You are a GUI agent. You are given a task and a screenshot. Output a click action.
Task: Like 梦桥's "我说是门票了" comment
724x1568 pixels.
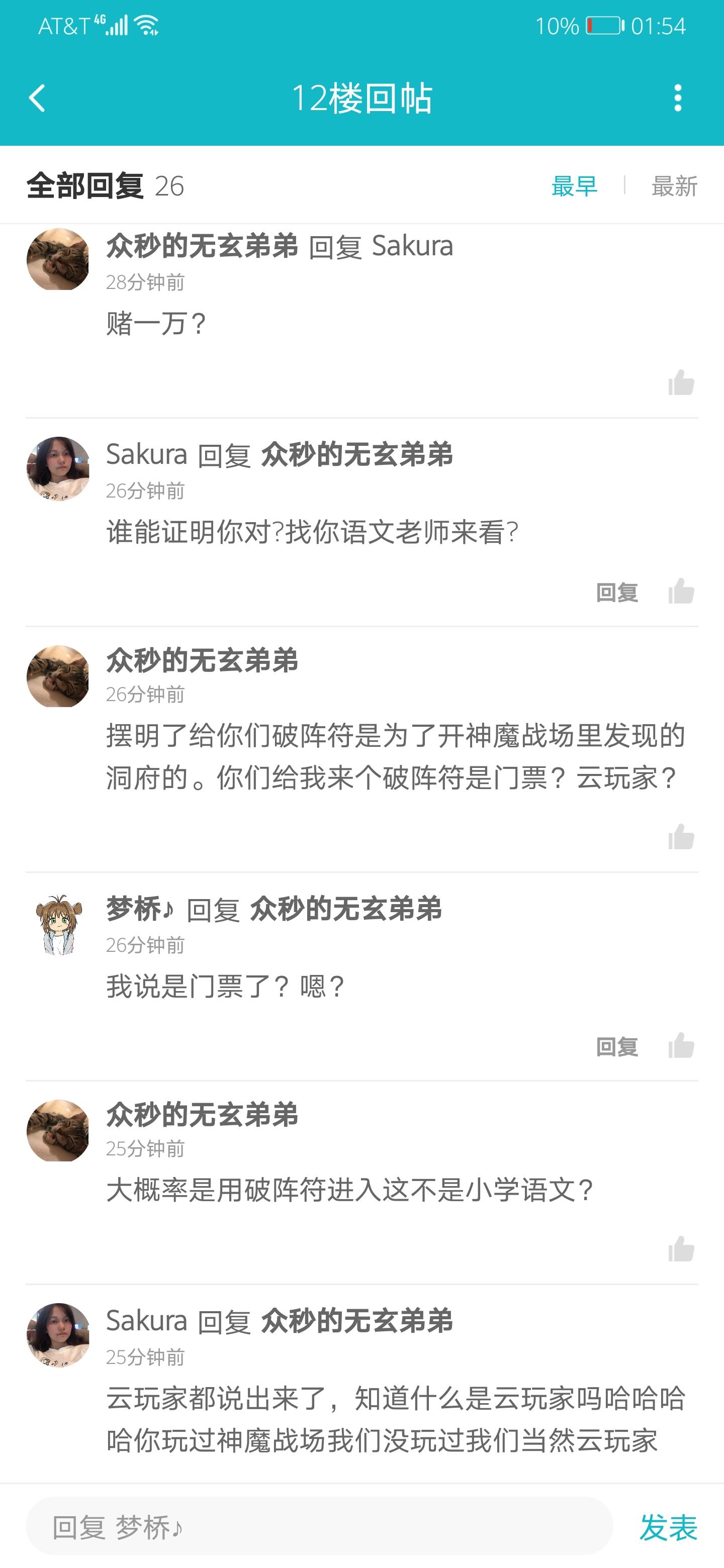coord(681,1046)
